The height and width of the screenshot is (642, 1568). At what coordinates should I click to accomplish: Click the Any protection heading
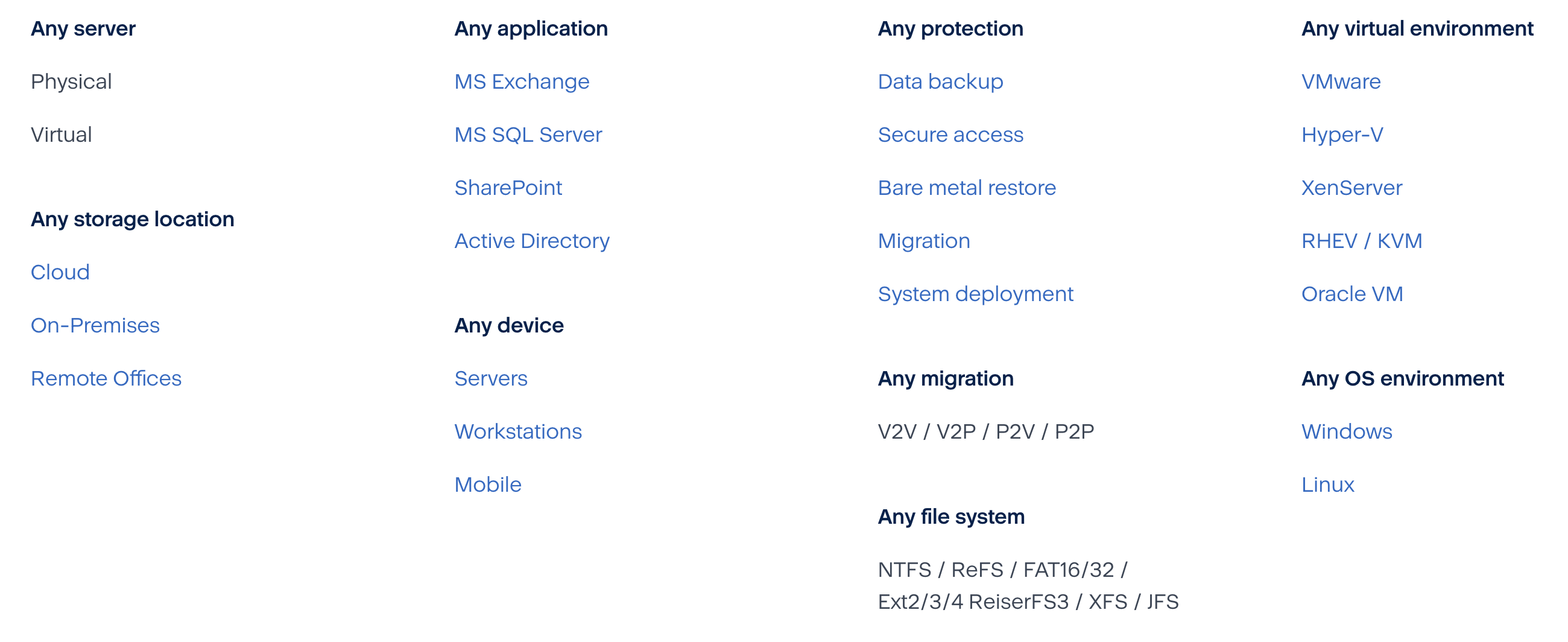pyautogui.click(x=951, y=29)
